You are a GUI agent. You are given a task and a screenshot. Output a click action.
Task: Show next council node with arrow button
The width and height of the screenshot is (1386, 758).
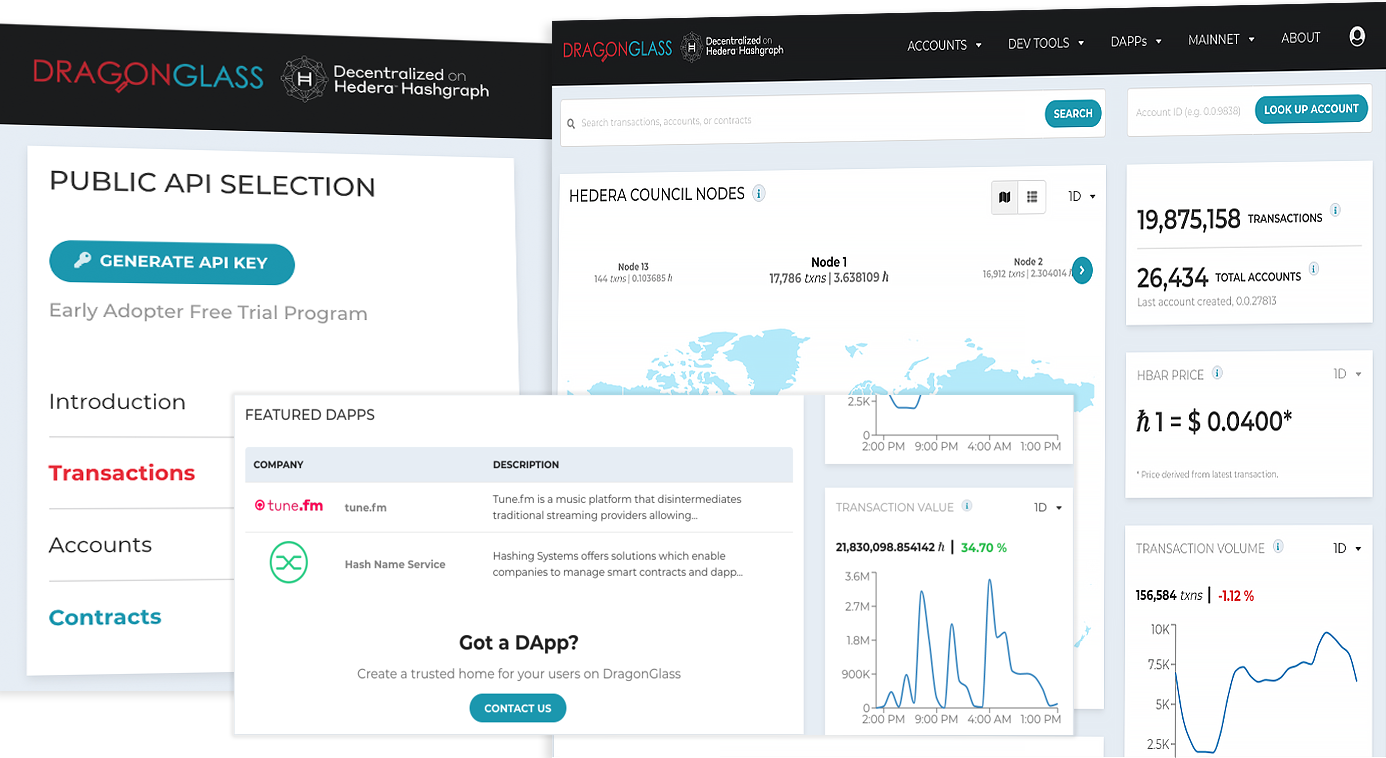pyautogui.click(x=1082, y=270)
